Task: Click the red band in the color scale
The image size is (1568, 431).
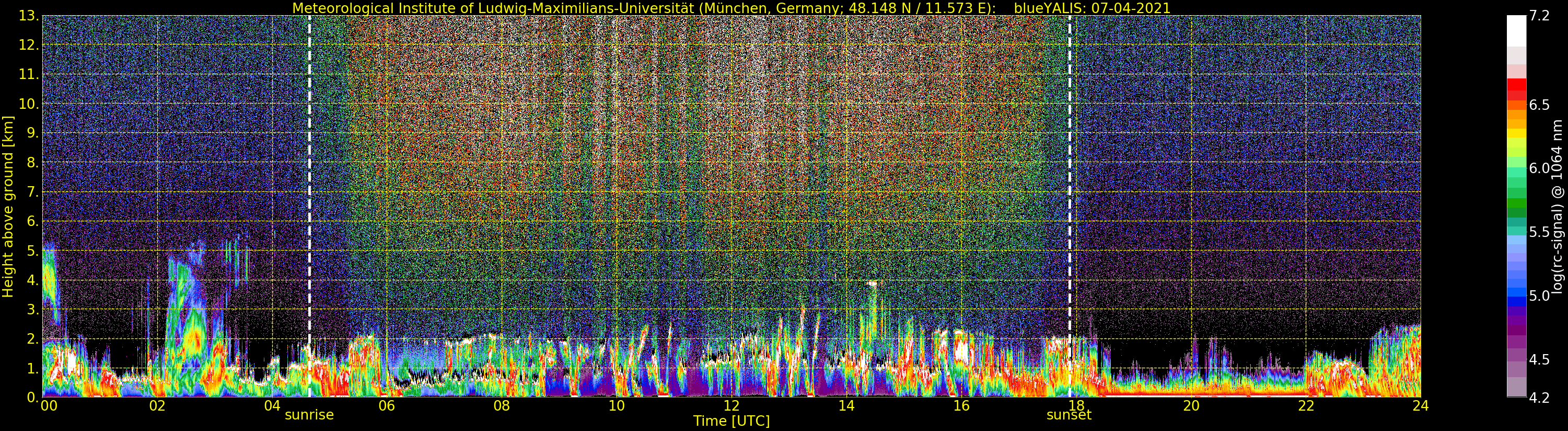Action: 1516,89
